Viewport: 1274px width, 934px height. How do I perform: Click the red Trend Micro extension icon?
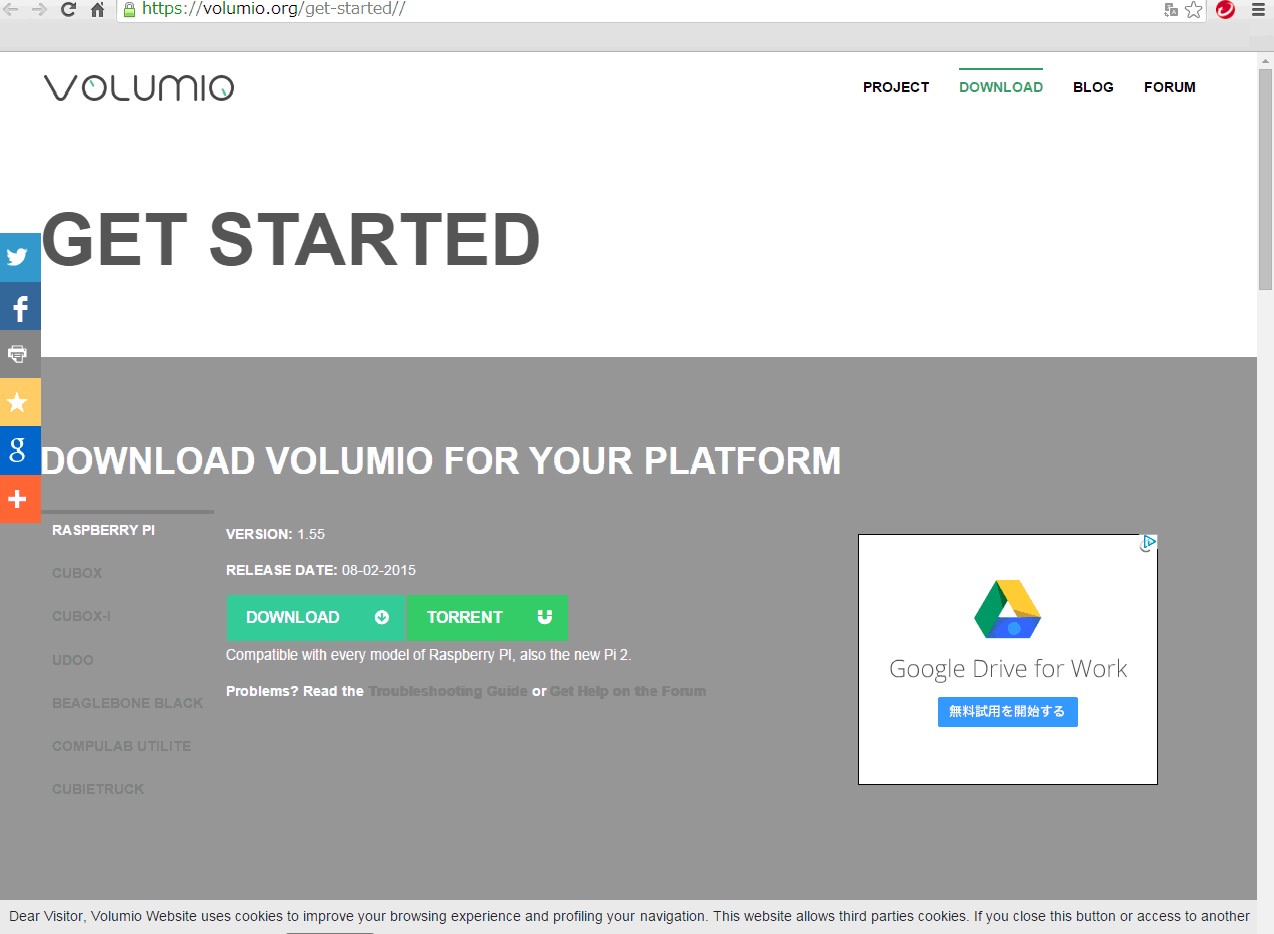point(1225,10)
